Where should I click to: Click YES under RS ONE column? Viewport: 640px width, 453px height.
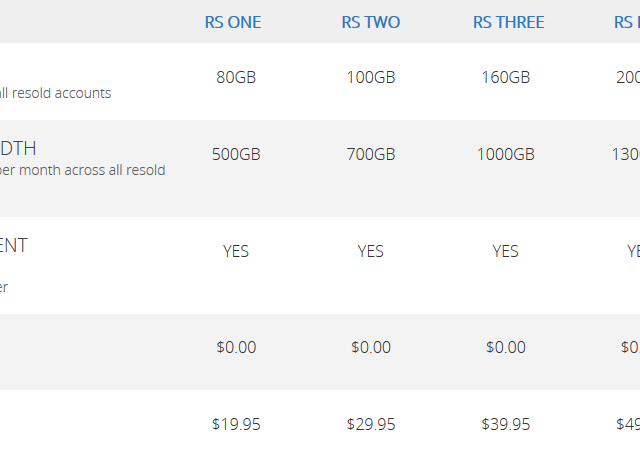pyautogui.click(x=236, y=251)
